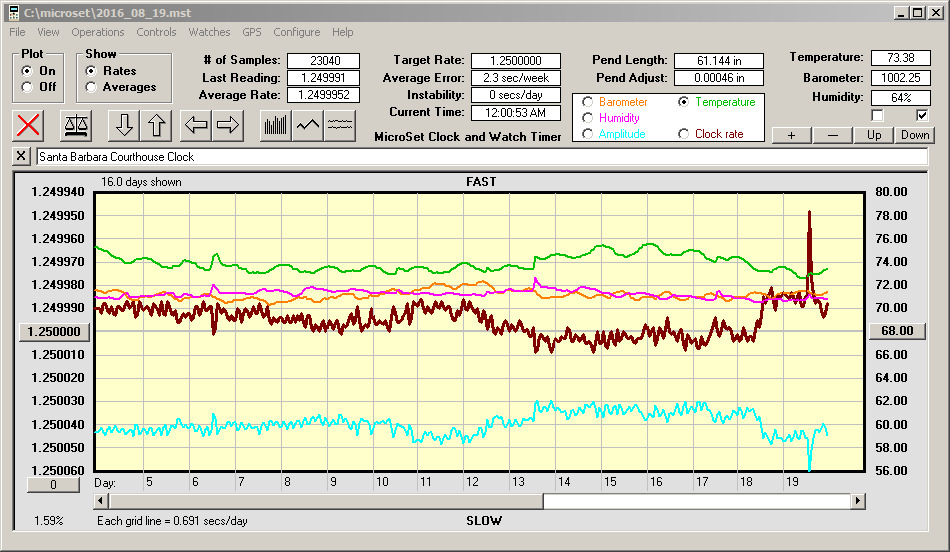Click the Pend Length field

[x=719, y=61]
